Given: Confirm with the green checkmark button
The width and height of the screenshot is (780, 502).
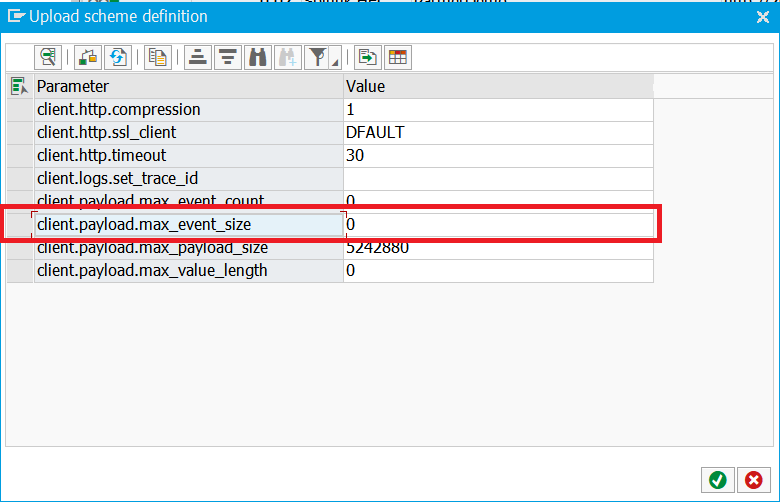Looking at the screenshot, I should click(717, 480).
